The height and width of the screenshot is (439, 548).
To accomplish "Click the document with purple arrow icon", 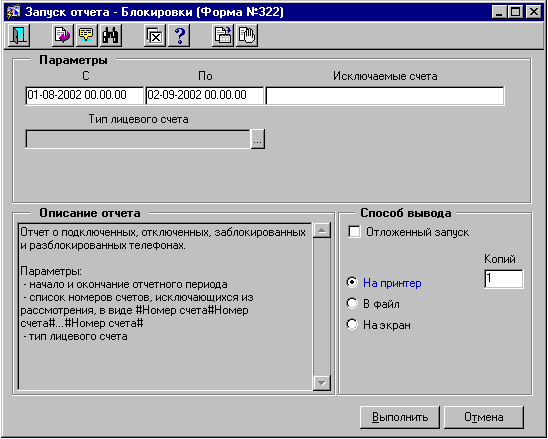I will (x=63, y=35).
